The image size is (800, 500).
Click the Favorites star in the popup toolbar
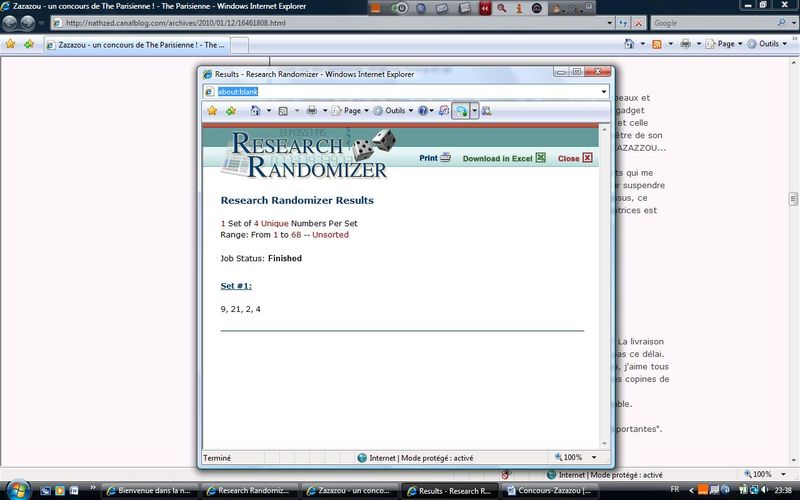(x=212, y=111)
